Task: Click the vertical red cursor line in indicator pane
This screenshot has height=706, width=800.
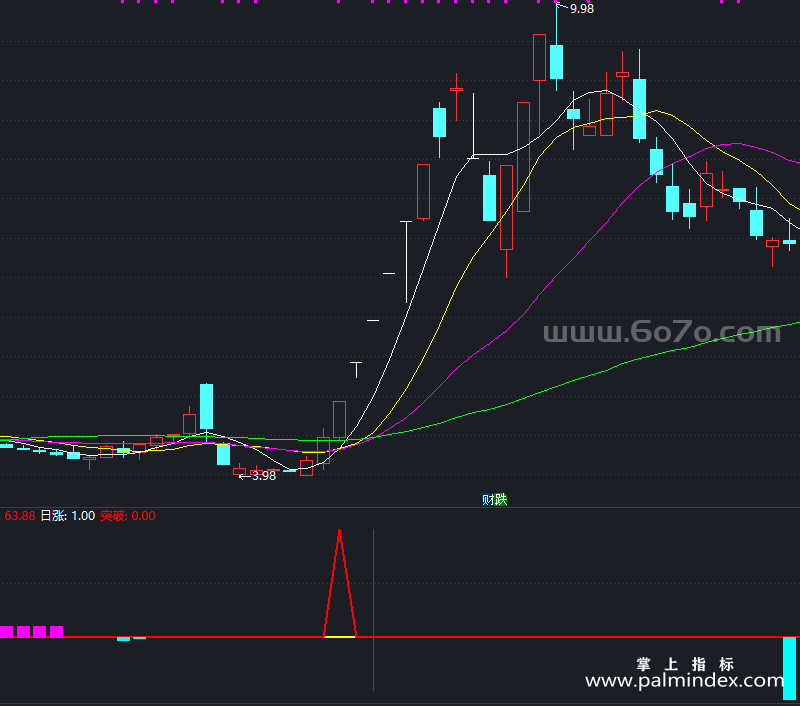Action: coord(373,610)
